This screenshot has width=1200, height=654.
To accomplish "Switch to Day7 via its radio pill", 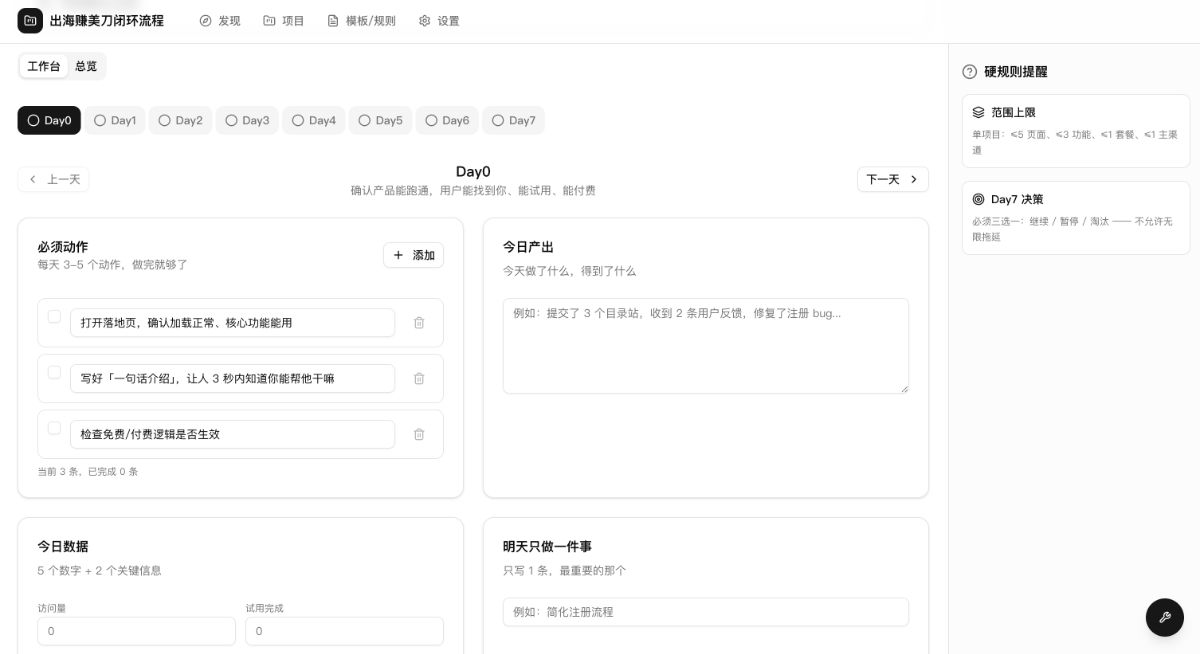I will (513, 119).
